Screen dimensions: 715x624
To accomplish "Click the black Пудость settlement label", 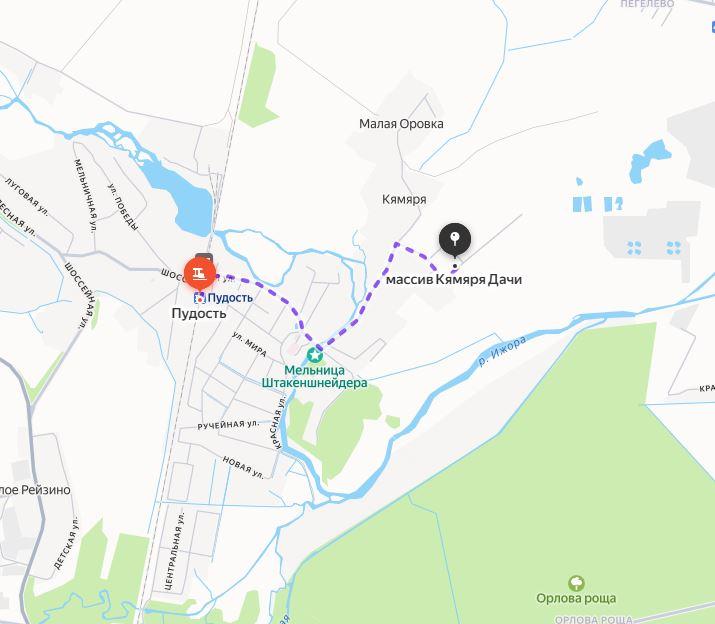I will (x=199, y=313).
